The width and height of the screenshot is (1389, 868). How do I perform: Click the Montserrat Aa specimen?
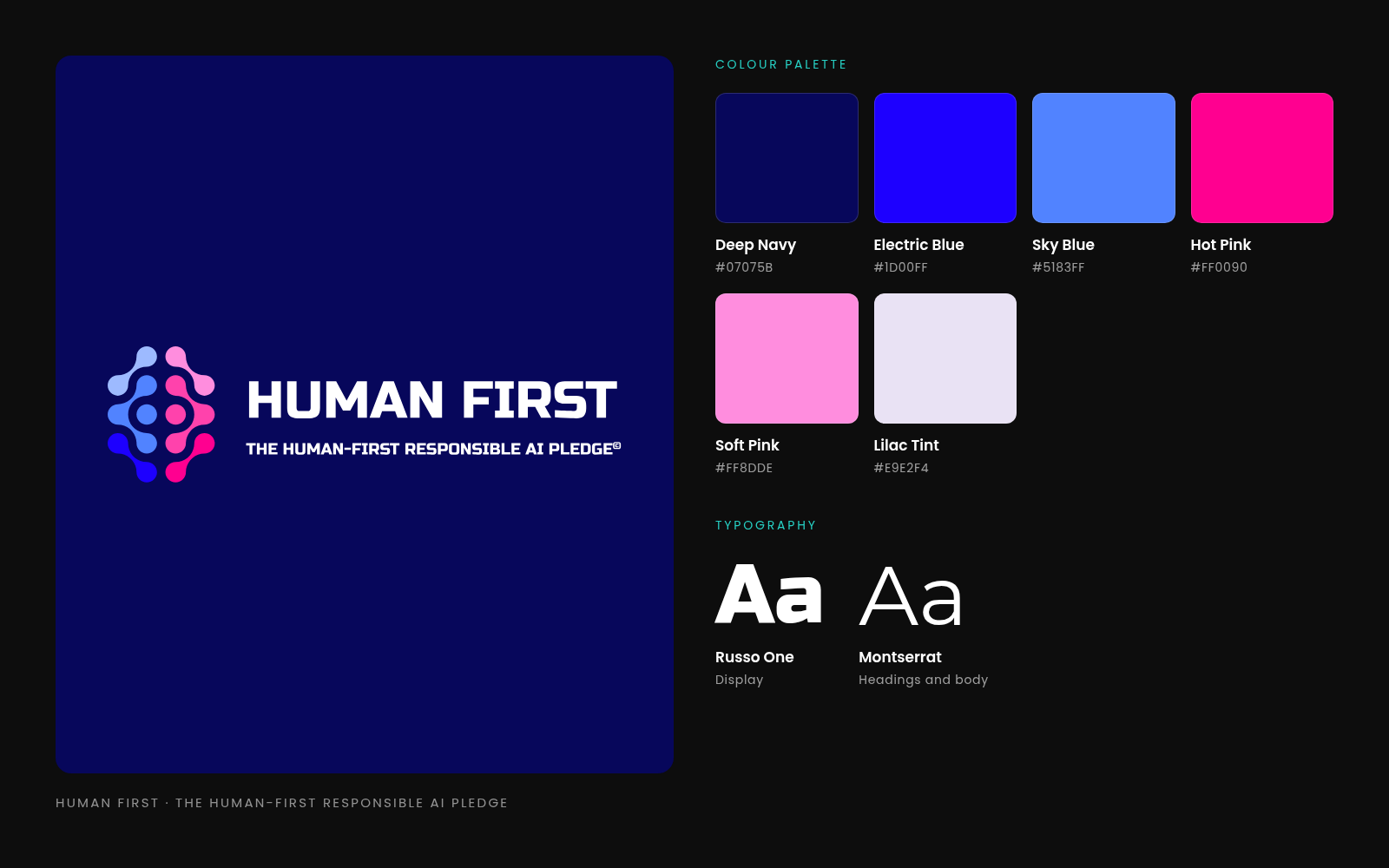(x=911, y=595)
